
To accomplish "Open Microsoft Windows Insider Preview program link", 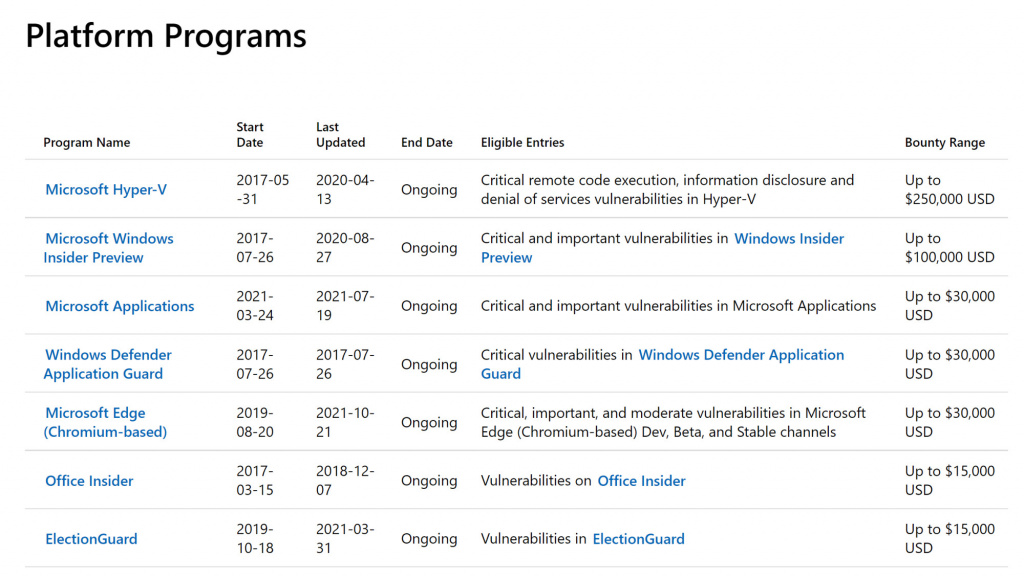I will (108, 248).
